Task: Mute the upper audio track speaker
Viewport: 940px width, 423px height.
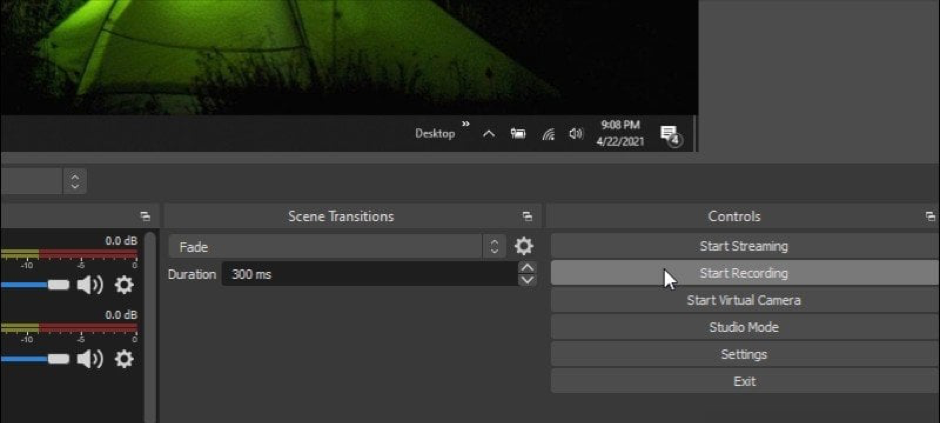Action: [x=90, y=285]
